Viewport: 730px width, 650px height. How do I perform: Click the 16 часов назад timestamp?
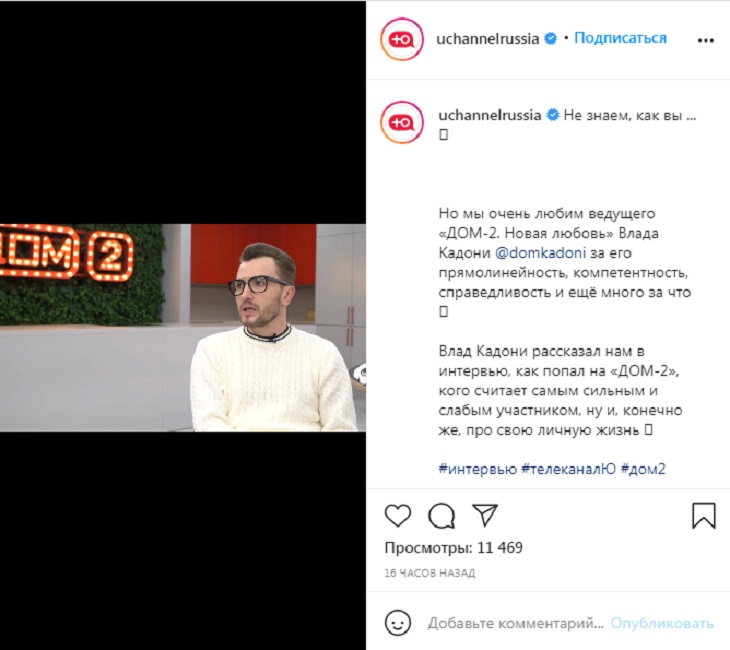point(430,573)
